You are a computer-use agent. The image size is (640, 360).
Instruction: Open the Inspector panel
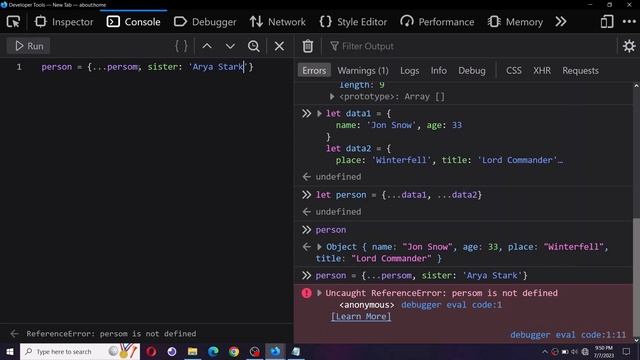tap(64, 22)
